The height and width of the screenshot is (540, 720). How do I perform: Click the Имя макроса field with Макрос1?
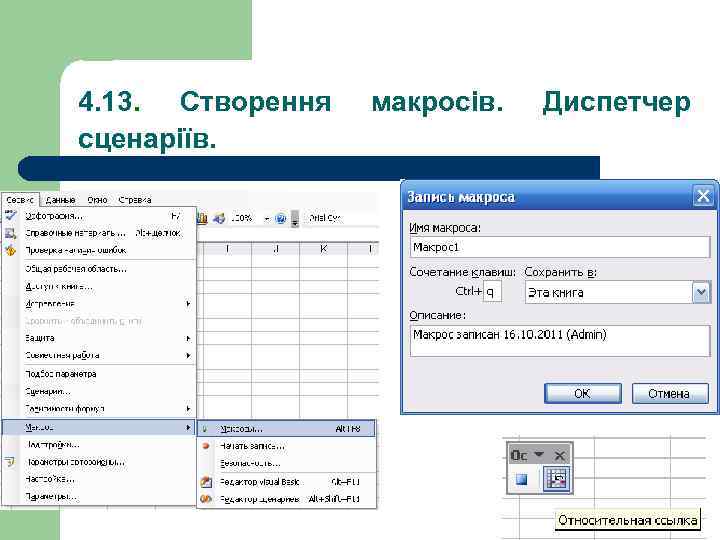[x=560, y=247]
